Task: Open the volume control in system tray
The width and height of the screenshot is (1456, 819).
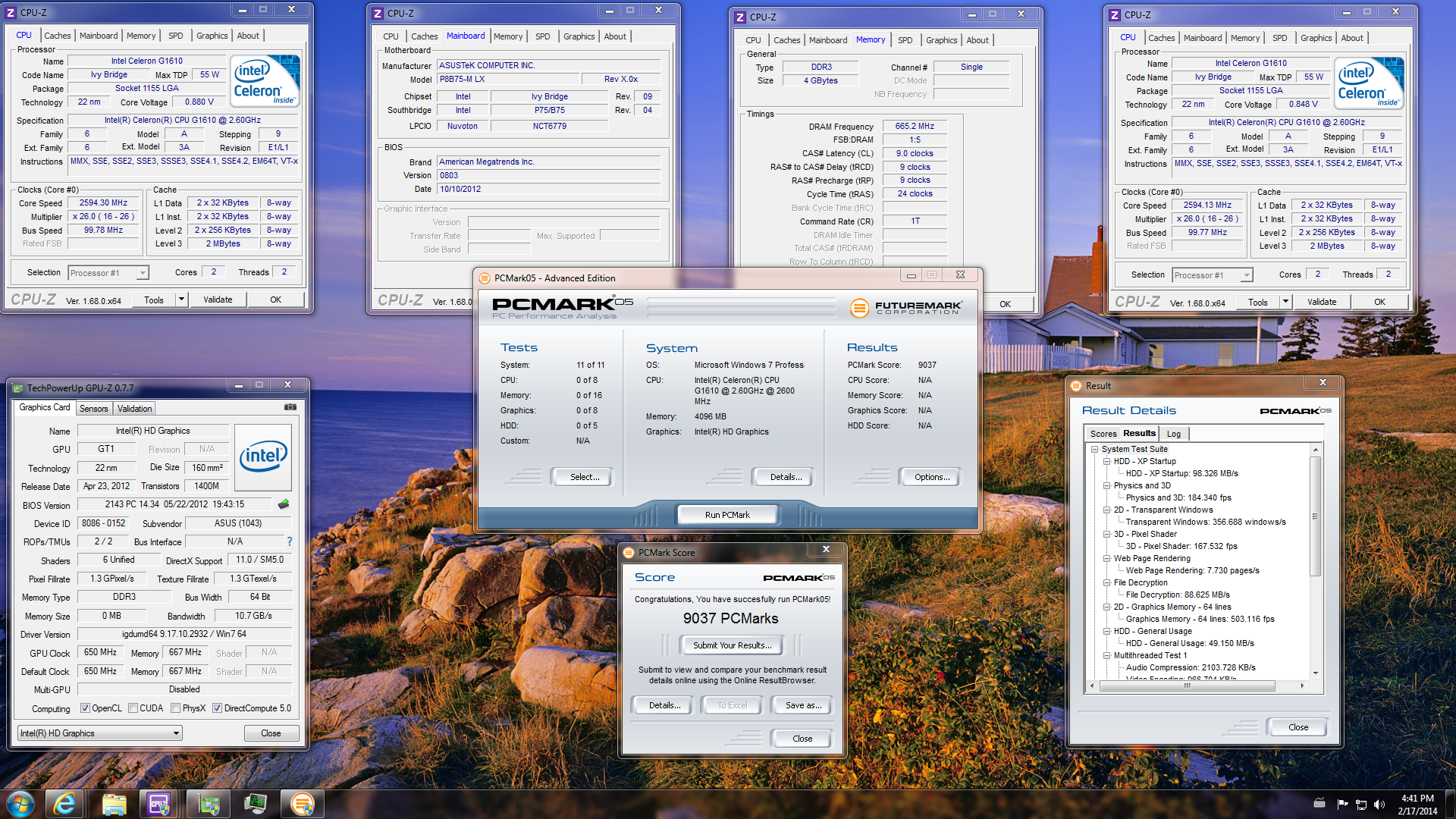Action: 1379,805
